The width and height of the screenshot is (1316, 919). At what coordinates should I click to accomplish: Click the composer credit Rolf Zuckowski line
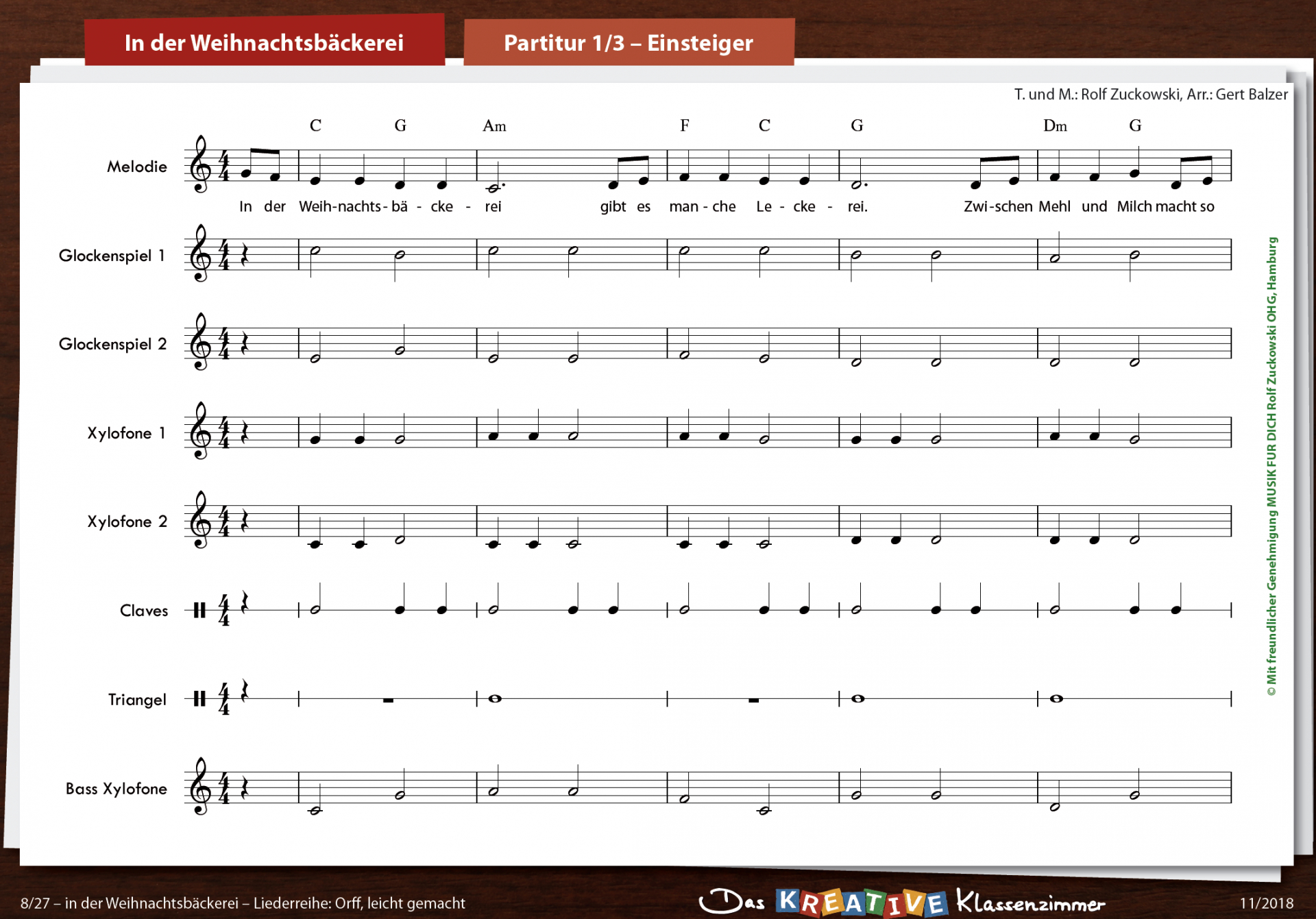coord(1150,95)
